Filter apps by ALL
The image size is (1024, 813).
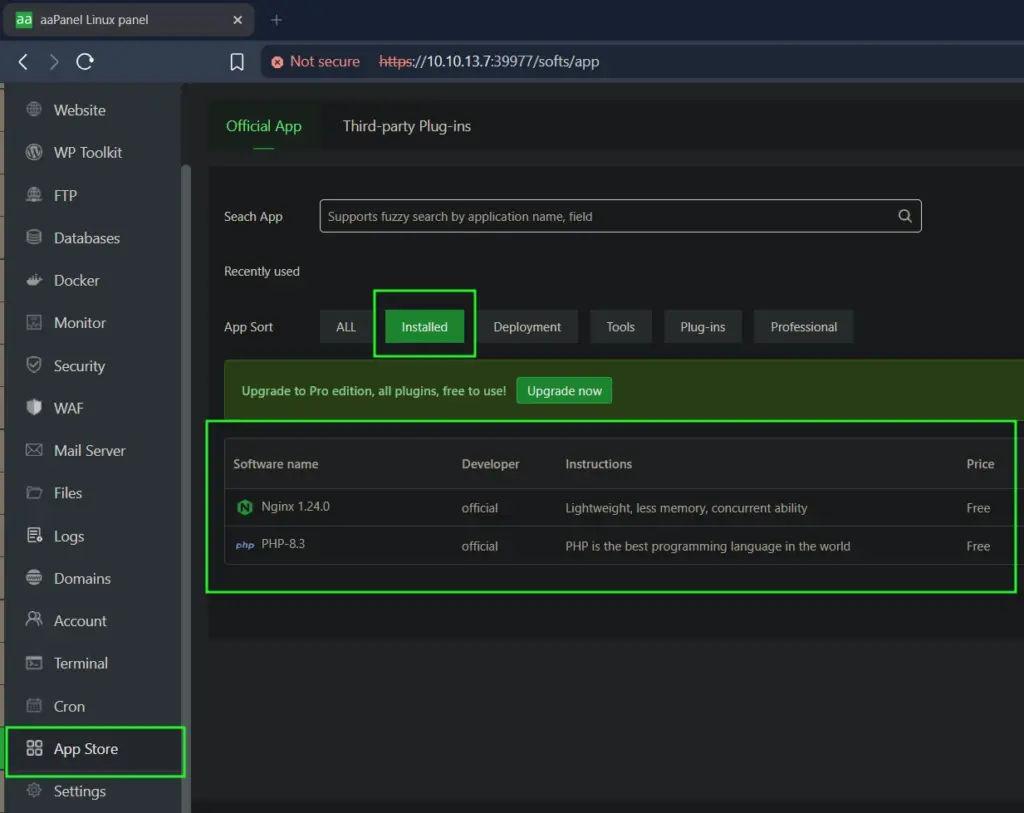point(345,327)
